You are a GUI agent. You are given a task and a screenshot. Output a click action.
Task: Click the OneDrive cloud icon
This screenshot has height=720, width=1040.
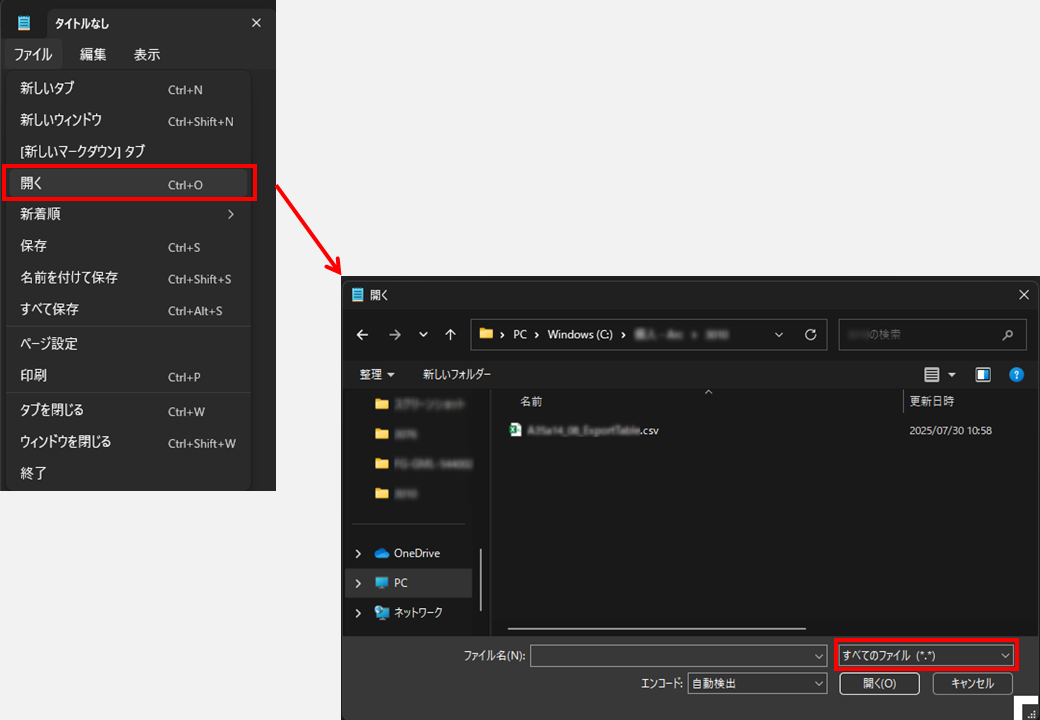click(x=382, y=553)
